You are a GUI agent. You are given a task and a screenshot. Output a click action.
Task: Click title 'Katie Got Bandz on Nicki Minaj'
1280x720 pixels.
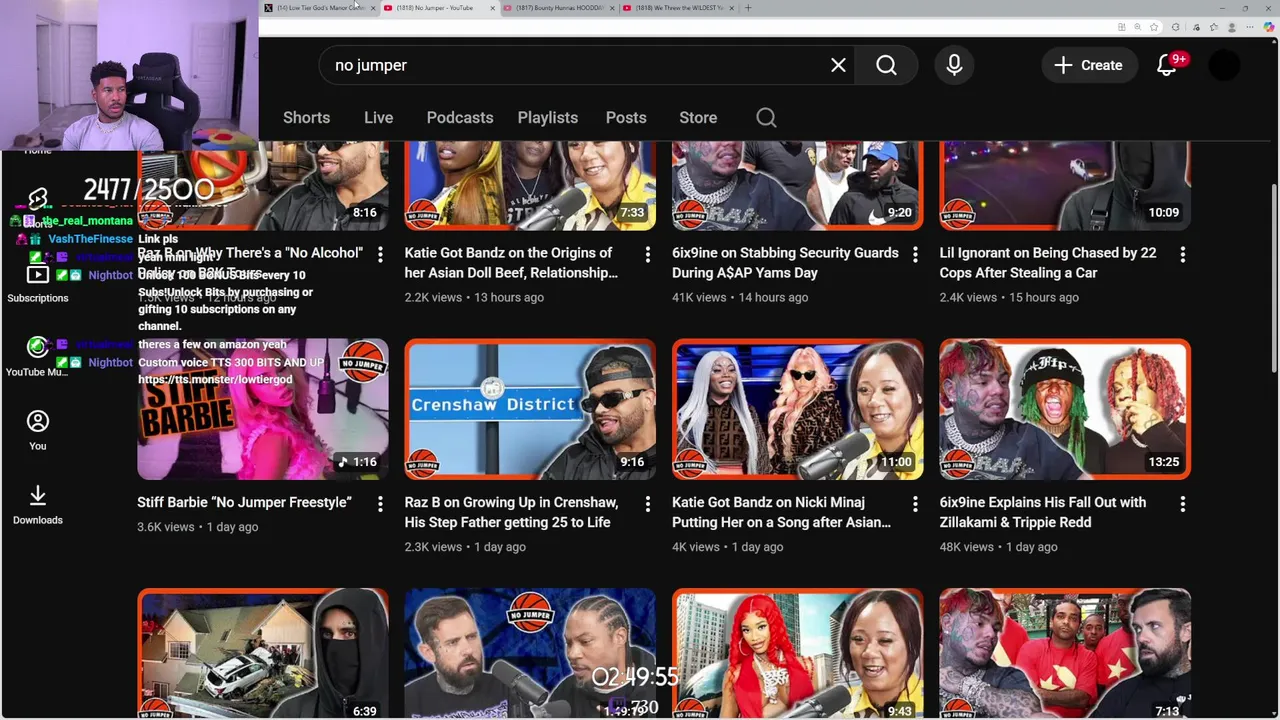[781, 512]
